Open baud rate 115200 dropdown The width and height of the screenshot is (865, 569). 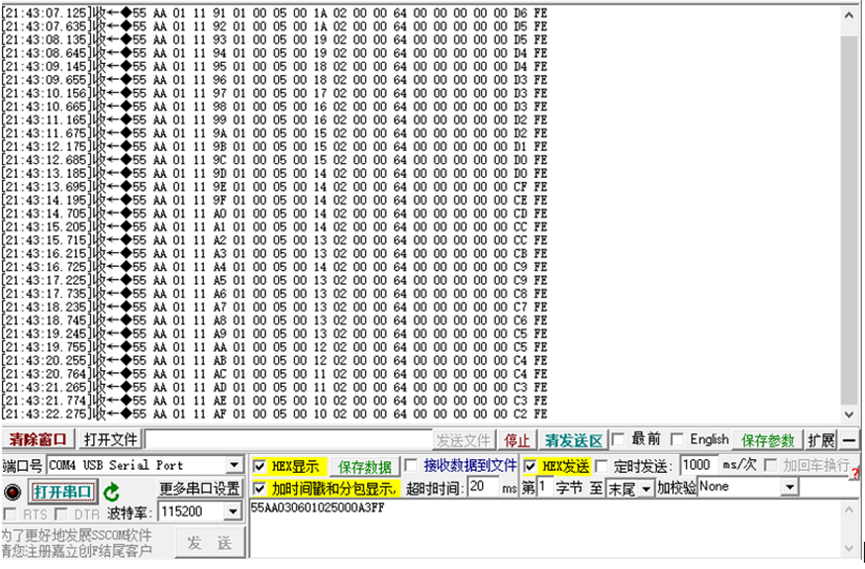click(x=233, y=512)
